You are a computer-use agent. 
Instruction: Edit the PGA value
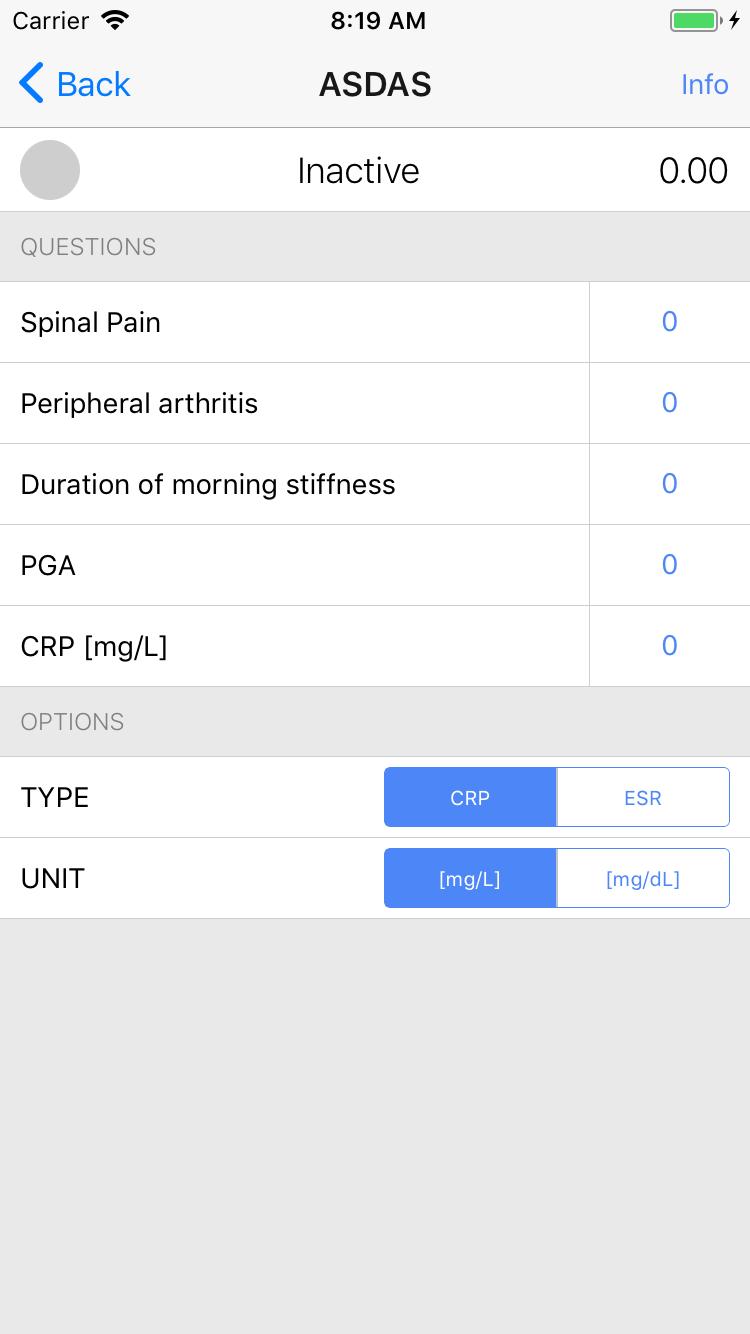[670, 565]
